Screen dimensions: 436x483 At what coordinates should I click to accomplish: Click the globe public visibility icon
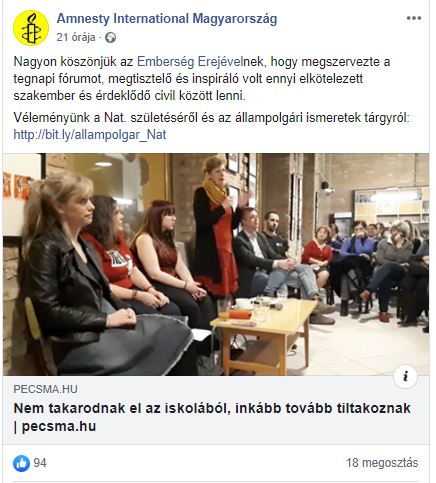tap(110, 38)
